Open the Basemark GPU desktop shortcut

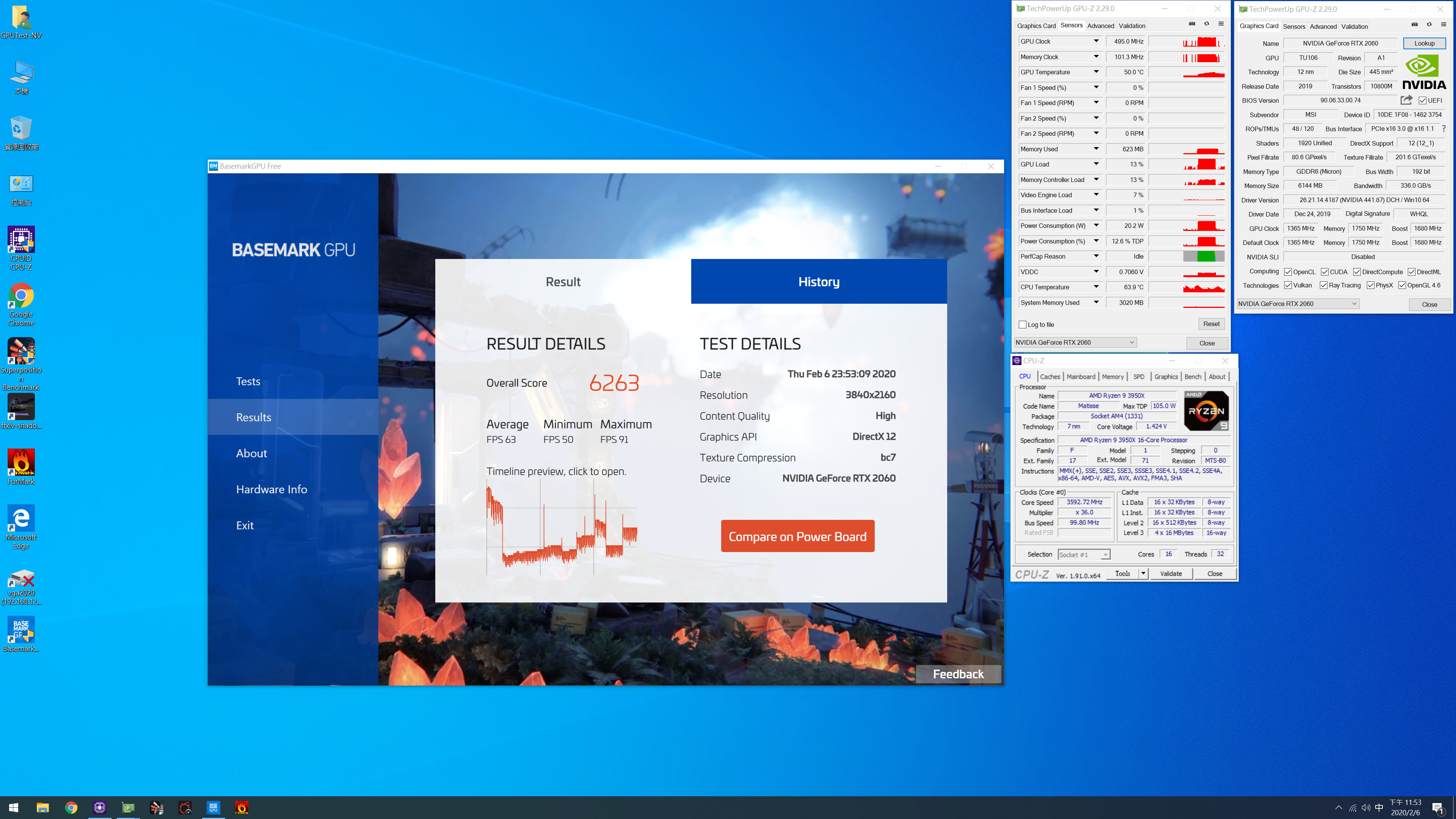21,634
